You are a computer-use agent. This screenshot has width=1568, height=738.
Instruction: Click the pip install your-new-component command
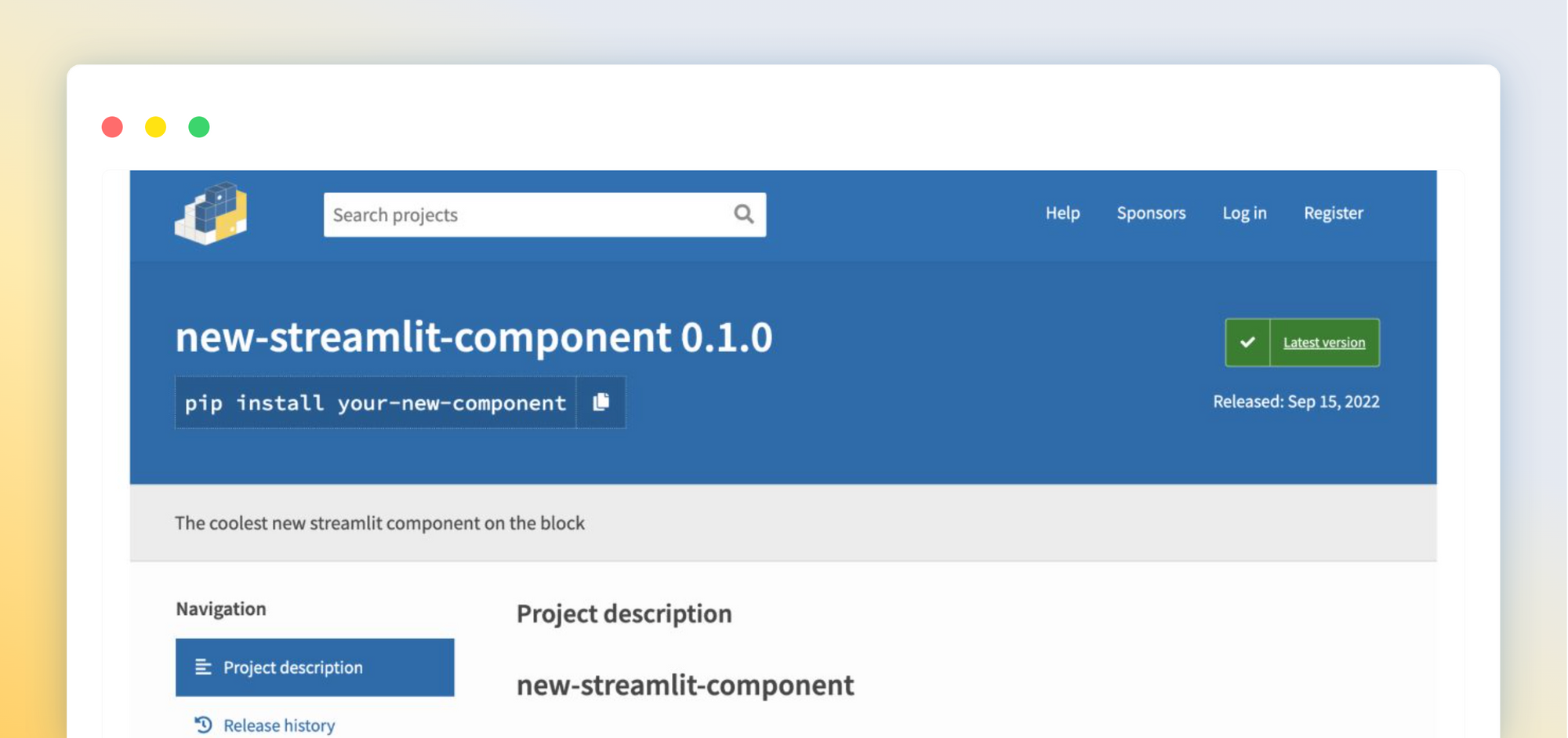tap(375, 402)
